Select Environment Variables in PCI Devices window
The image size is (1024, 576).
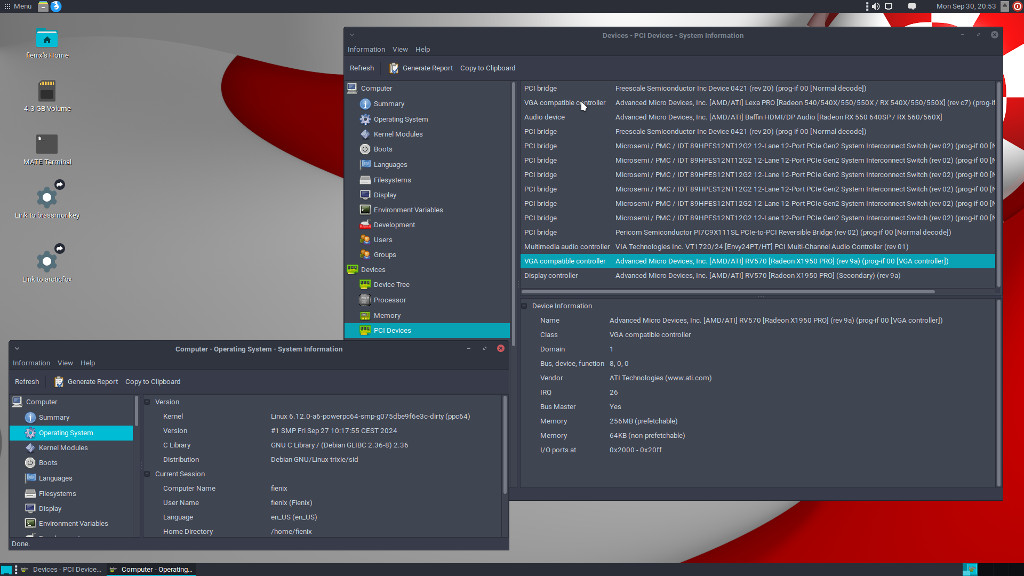click(408, 210)
